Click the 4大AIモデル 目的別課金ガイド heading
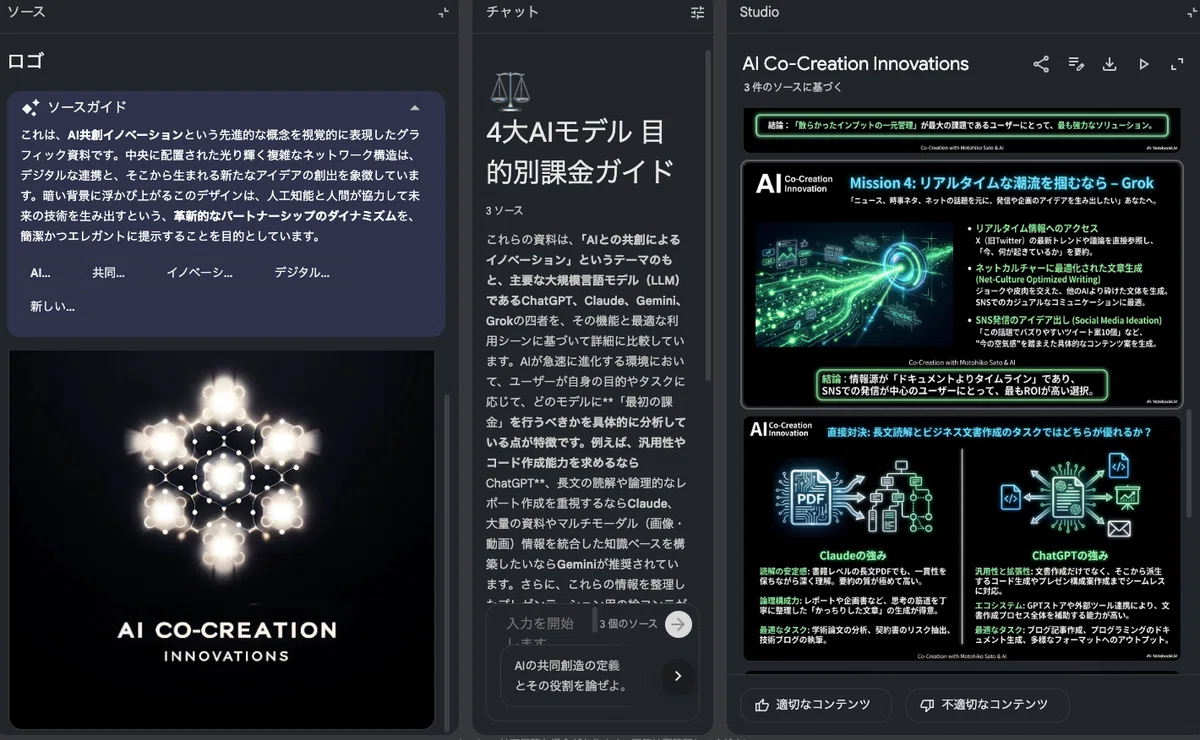The width and height of the screenshot is (1200, 740). tap(579, 151)
